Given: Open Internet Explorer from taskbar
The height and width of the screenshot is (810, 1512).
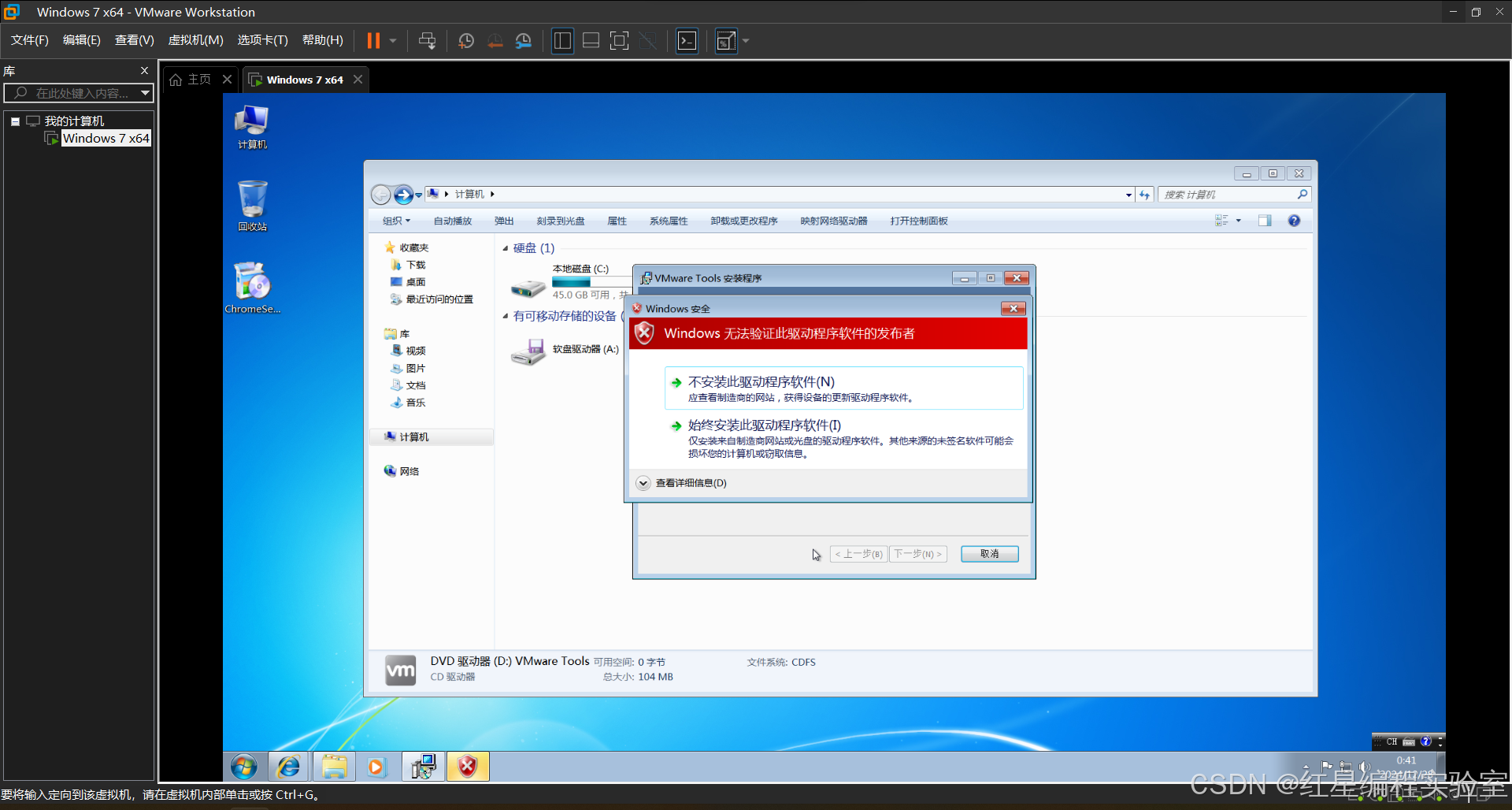Looking at the screenshot, I should (x=288, y=766).
